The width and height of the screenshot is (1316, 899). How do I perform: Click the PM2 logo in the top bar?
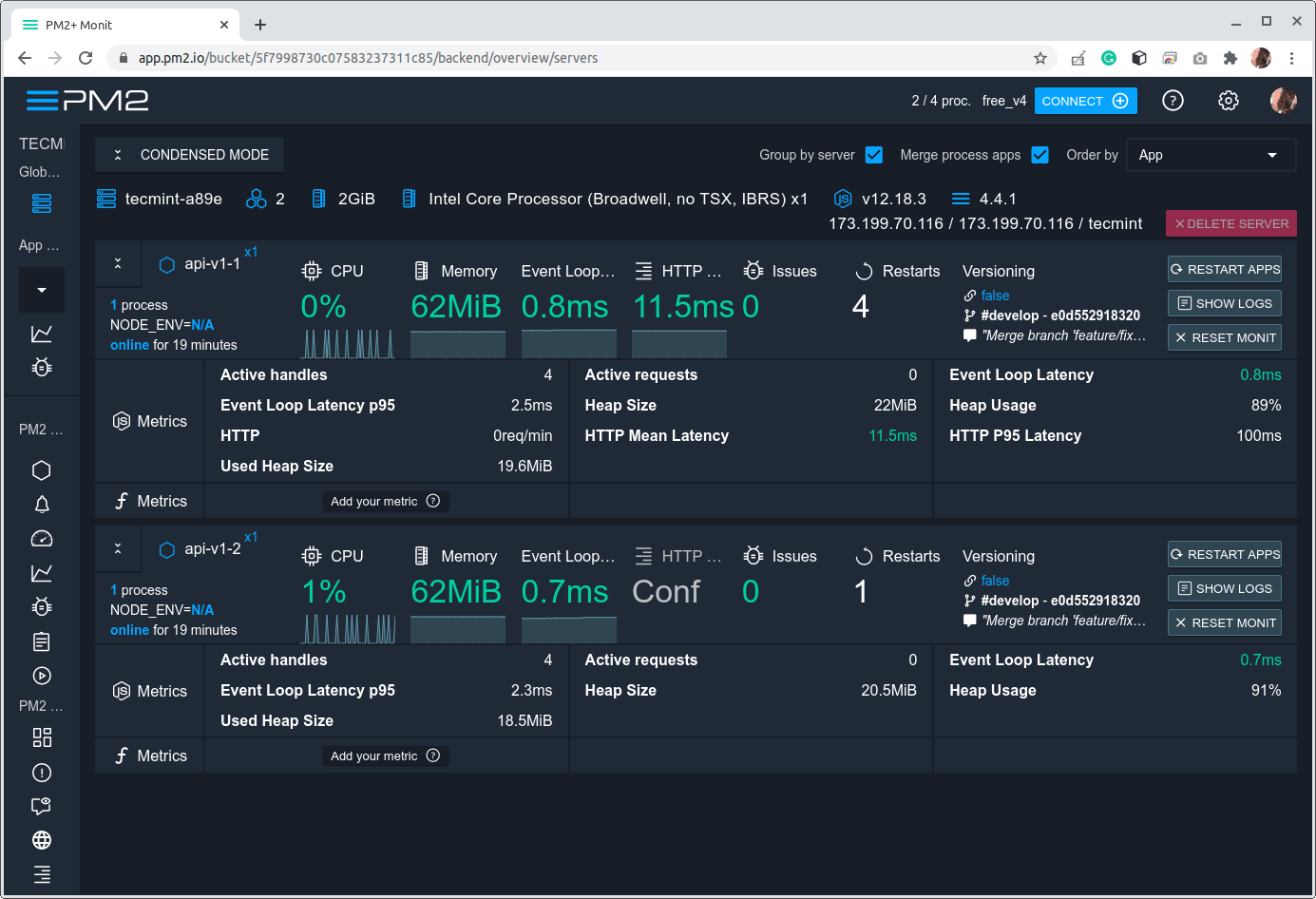click(88, 100)
